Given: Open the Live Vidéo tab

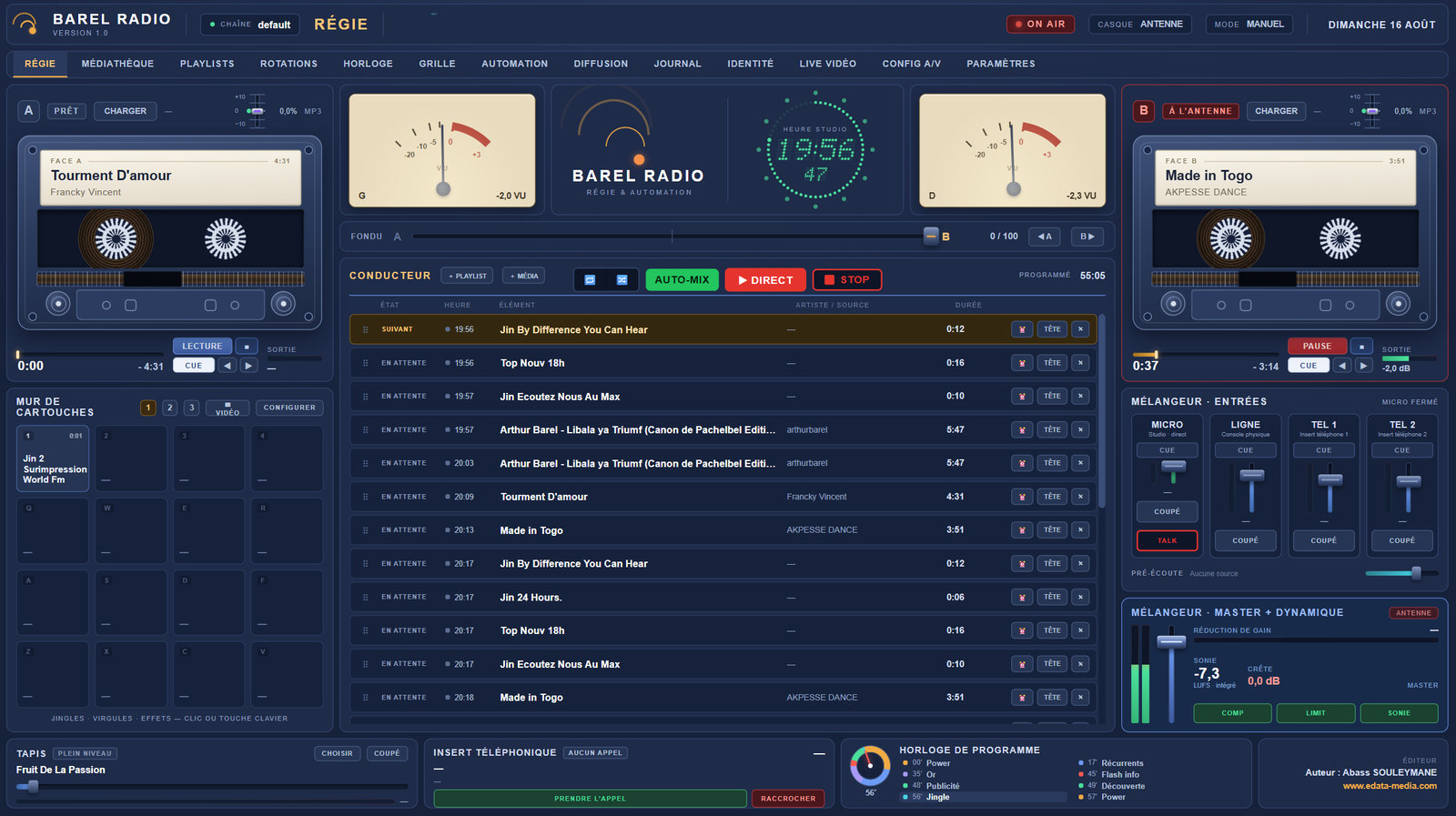Looking at the screenshot, I should pos(827,64).
